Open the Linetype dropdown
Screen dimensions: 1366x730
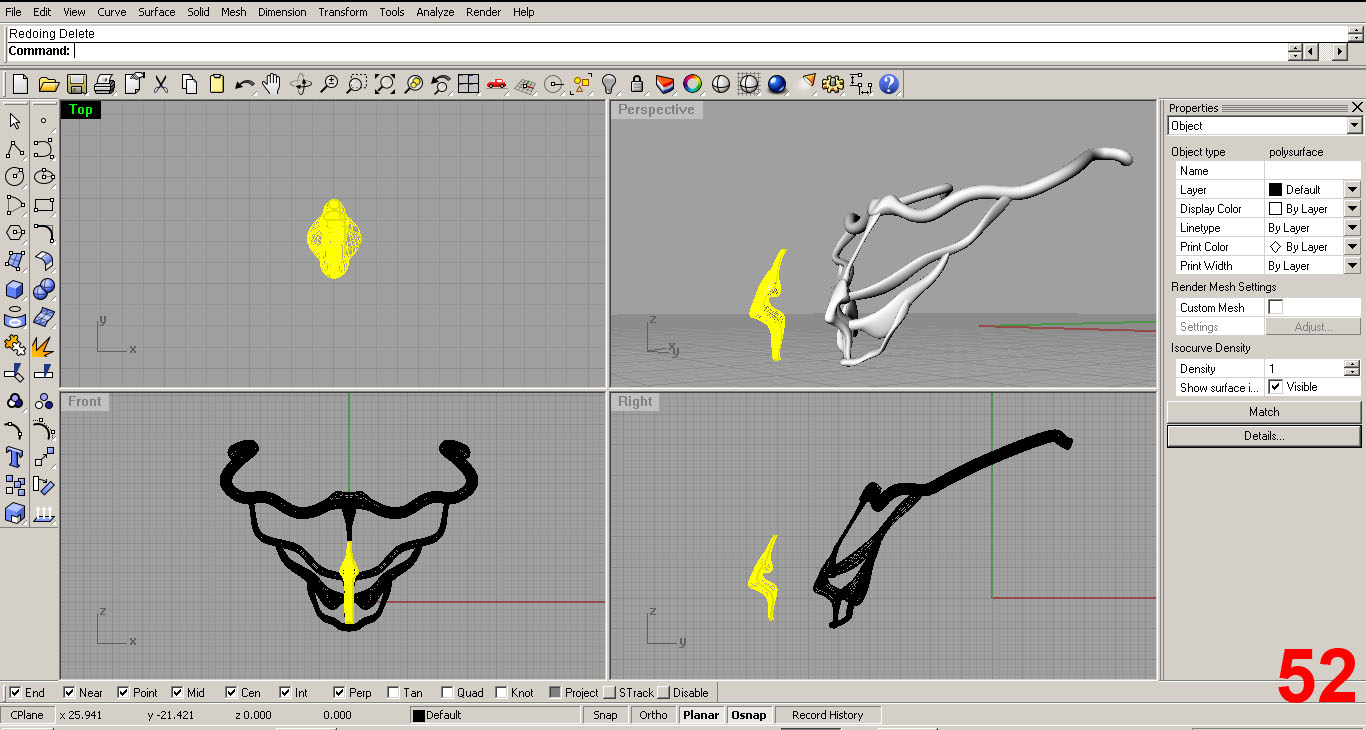[1352, 227]
